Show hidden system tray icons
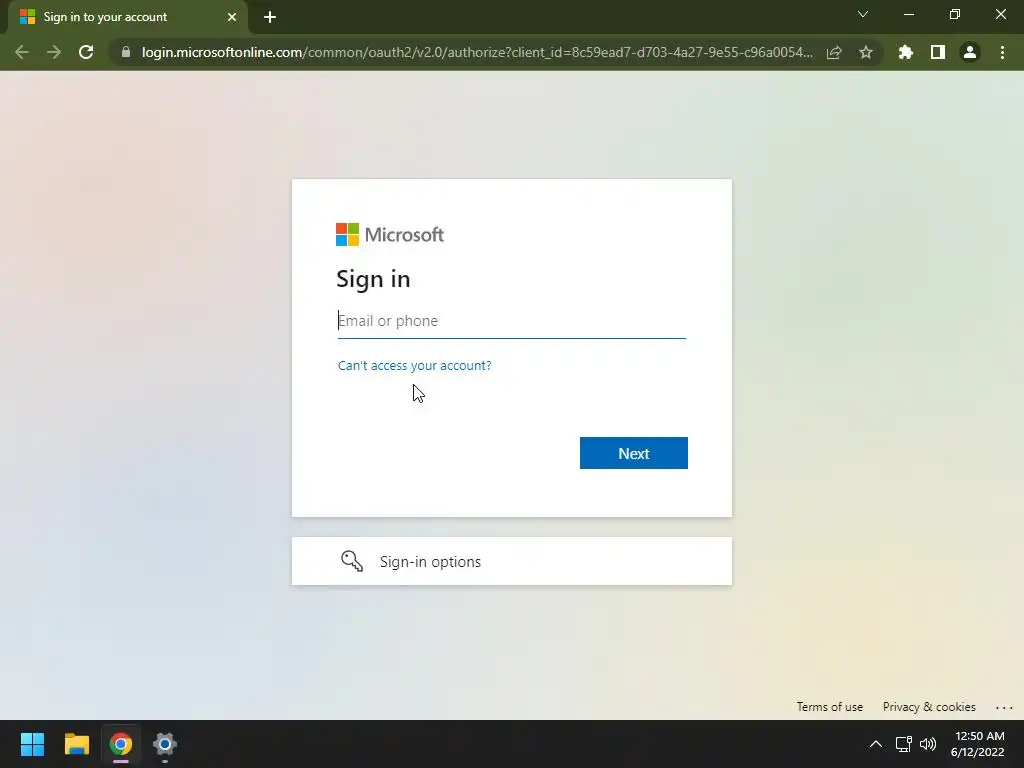Image resolution: width=1024 pixels, height=768 pixels. 876,744
